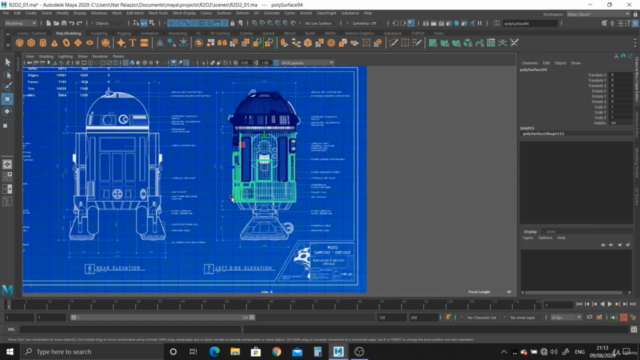
Task: Create a polygon cylinder from the shelf
Action: click(43, 43)
